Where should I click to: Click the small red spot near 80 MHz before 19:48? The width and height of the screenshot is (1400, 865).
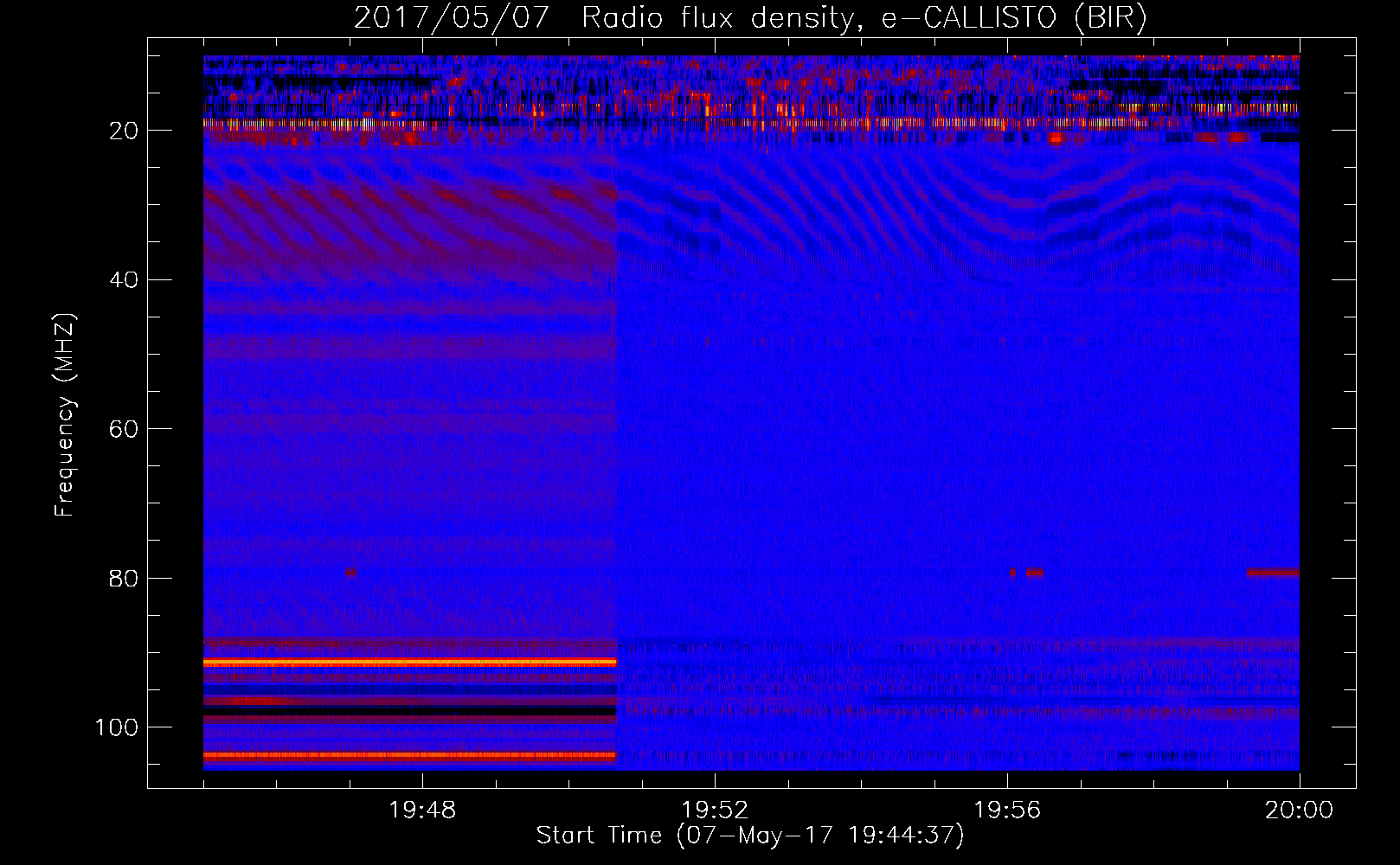(350, 573)
